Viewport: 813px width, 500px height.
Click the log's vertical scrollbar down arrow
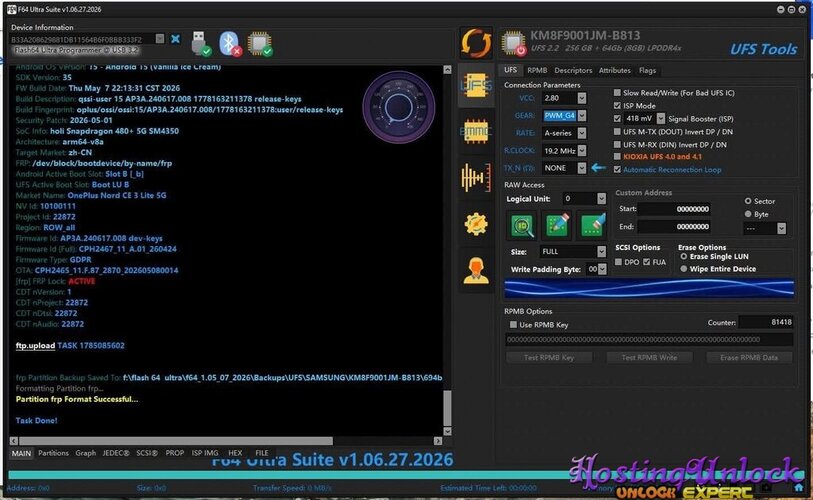click(447, 431)
